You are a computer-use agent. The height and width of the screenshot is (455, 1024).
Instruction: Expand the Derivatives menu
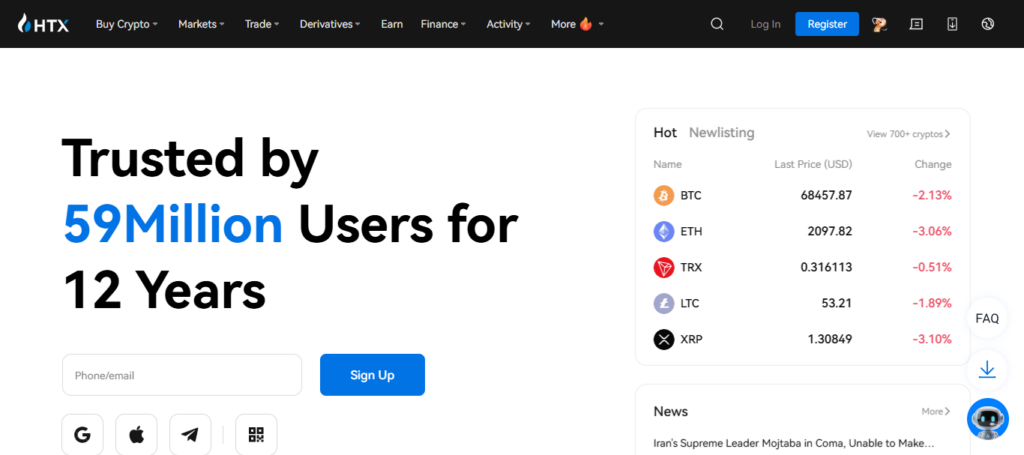pos(332,24)
